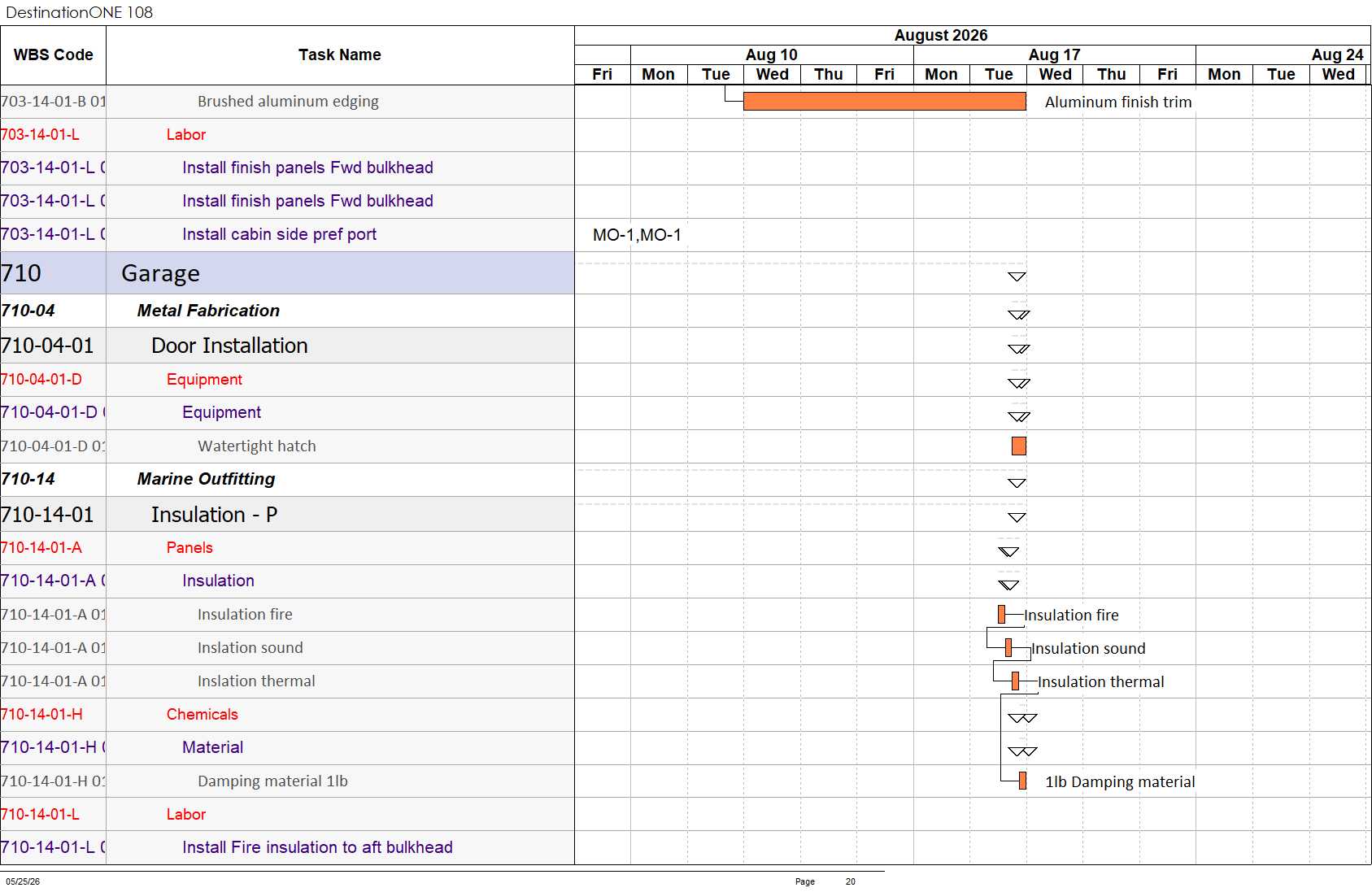Click the Door Installation summary triangle marker
The height and width of the screenshot is (892, 1372).
[1019, 349]
